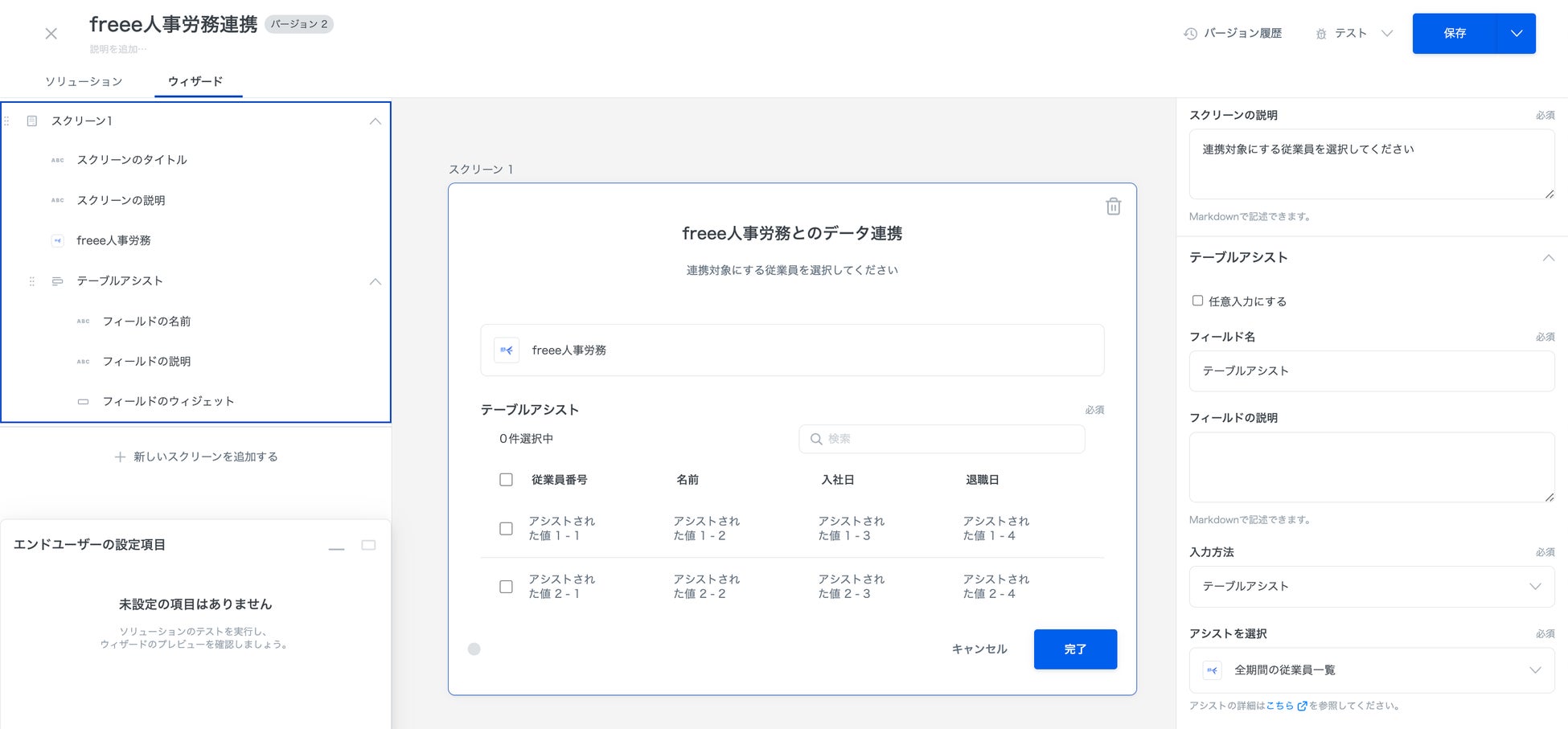This screenshot has height=729, width=1568.
Task: Click the 従業員番号 column header
Action: pyautogui.click(x=559, y=480)
